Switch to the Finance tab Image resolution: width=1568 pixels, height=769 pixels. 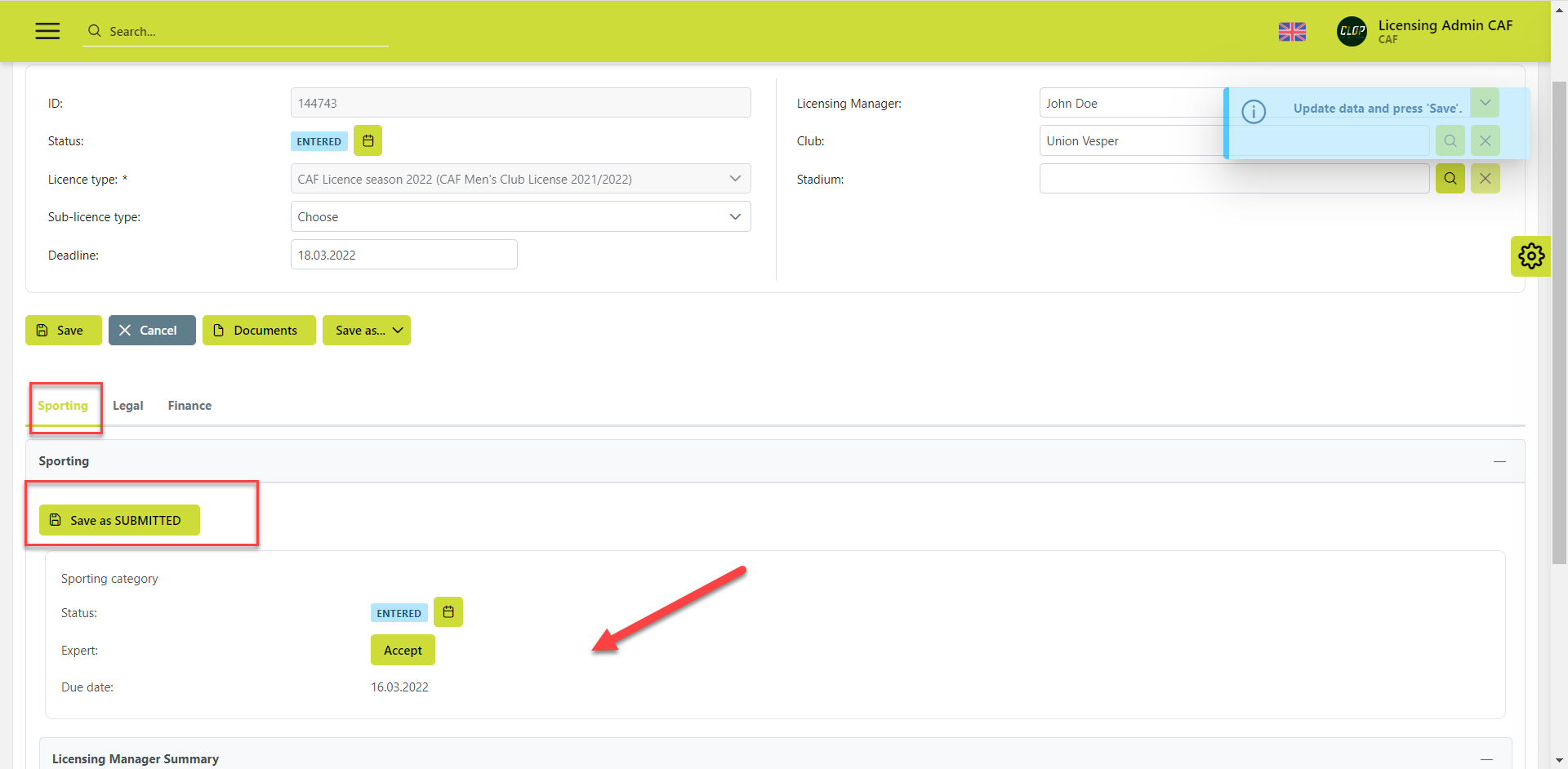coord(189,406)
